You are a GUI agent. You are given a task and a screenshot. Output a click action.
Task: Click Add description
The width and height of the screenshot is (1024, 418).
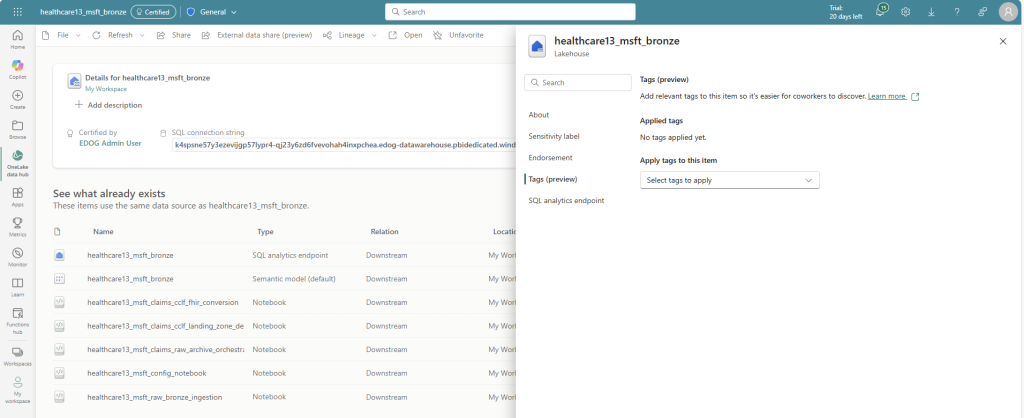[108, 105]
